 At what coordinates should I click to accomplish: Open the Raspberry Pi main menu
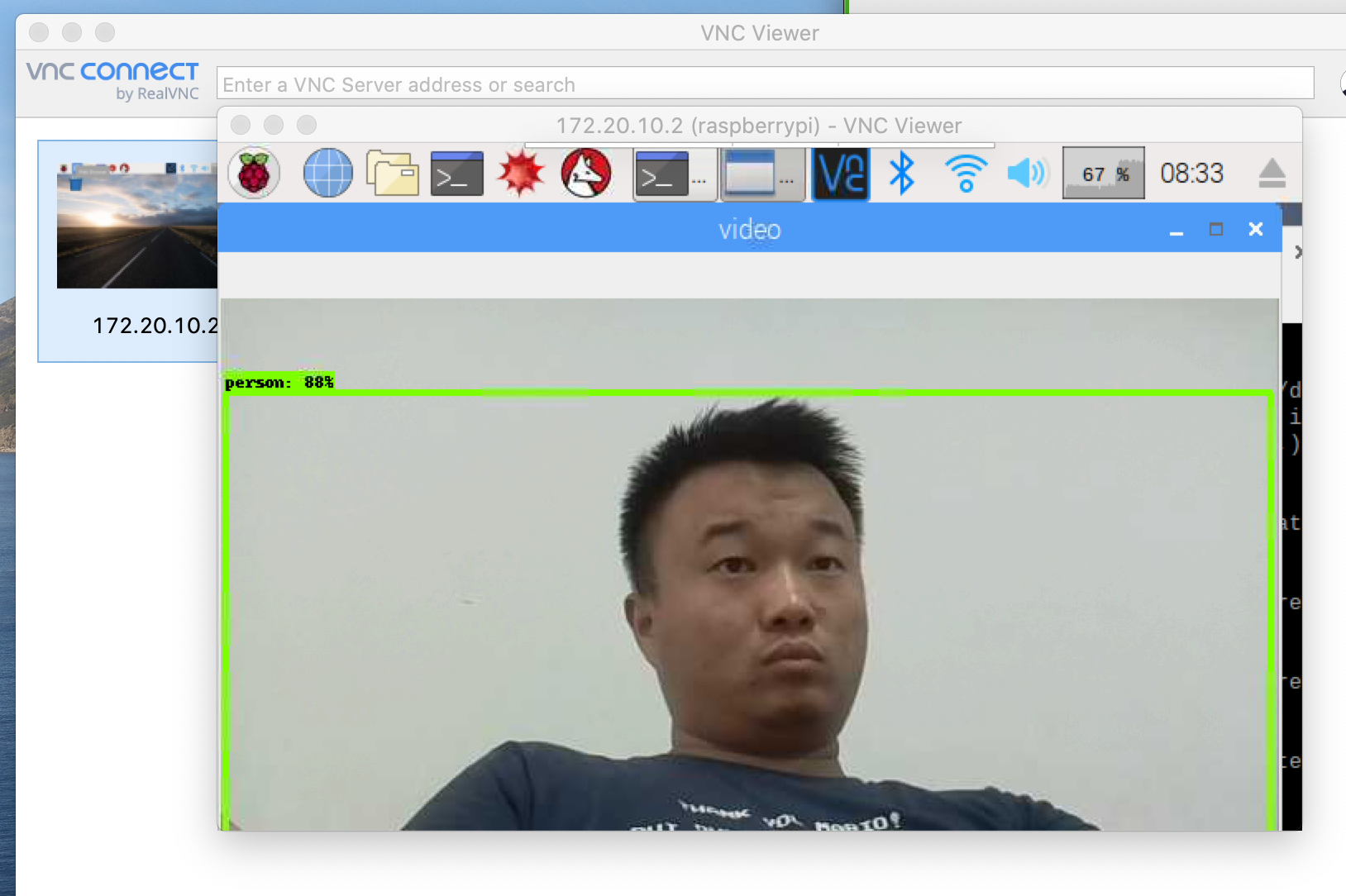coord(254,174)
